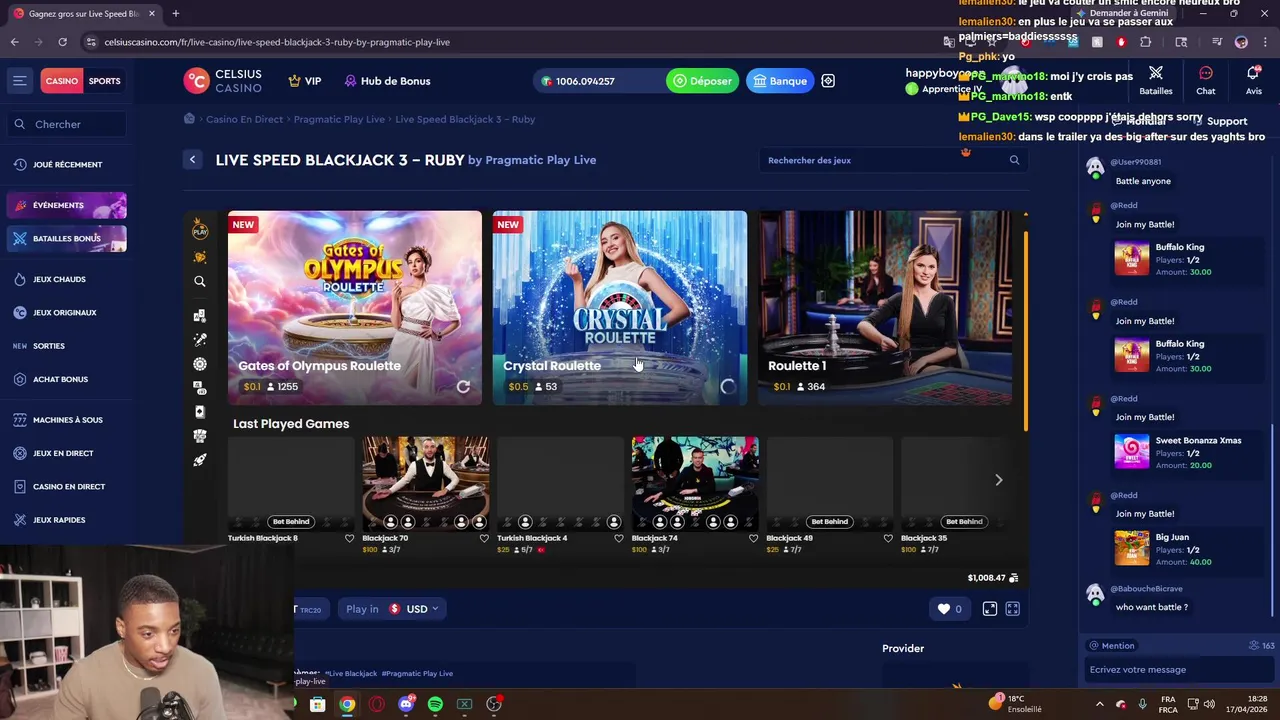The width and height of the screenshot is (1280, 720).
Task: Click the search magnifier in game sidebar
Action: [200, 282]
